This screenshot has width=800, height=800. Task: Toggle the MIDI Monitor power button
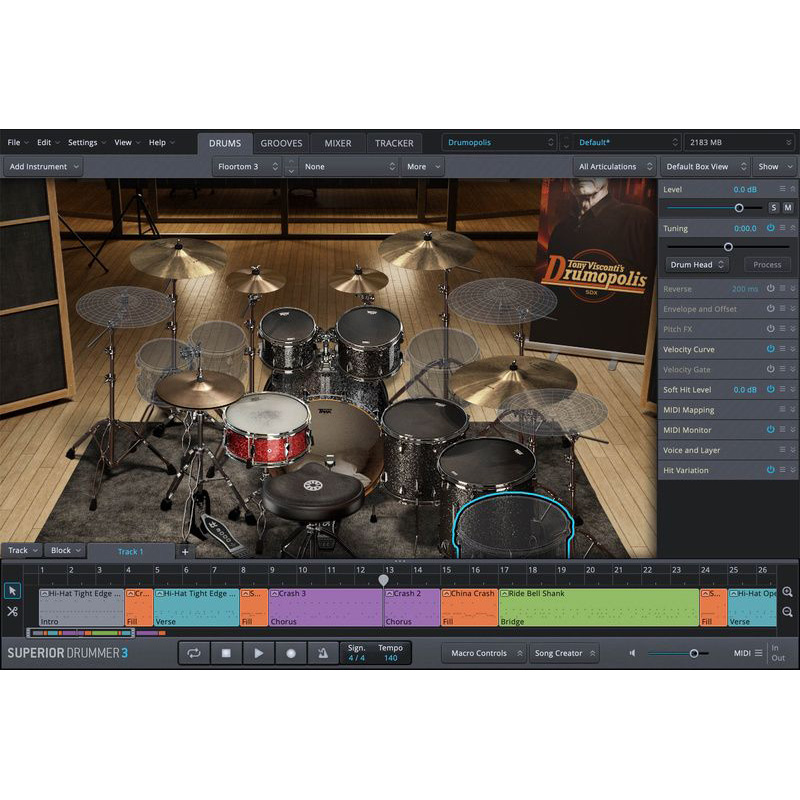[x=770, y=430]
